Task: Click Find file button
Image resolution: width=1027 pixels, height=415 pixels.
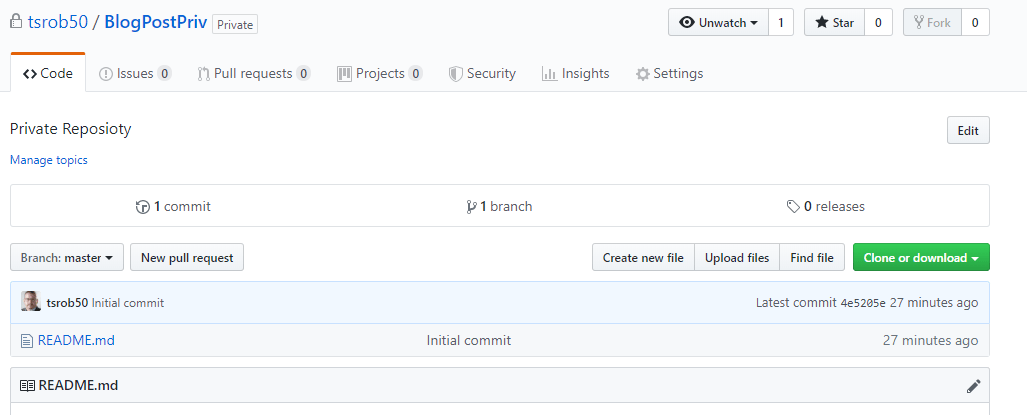Action: click(x=812, y=258)
